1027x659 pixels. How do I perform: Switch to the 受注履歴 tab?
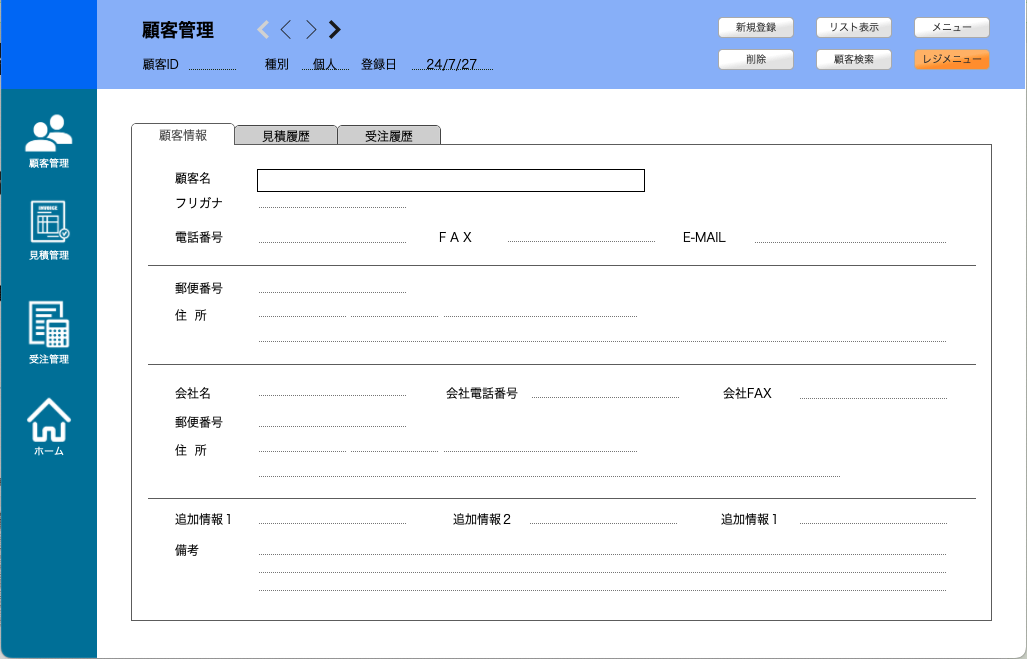[389, 134]
